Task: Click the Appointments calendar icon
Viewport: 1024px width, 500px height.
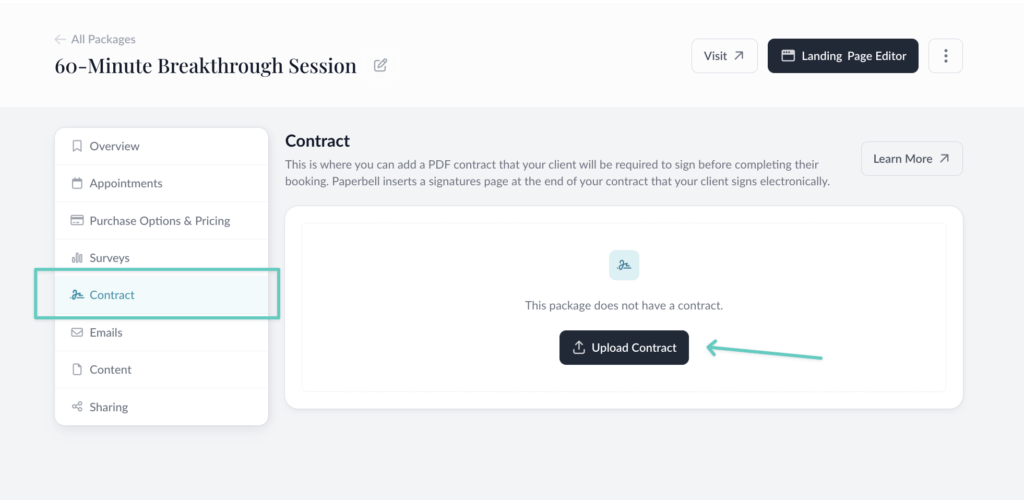Action: [77, 183]
